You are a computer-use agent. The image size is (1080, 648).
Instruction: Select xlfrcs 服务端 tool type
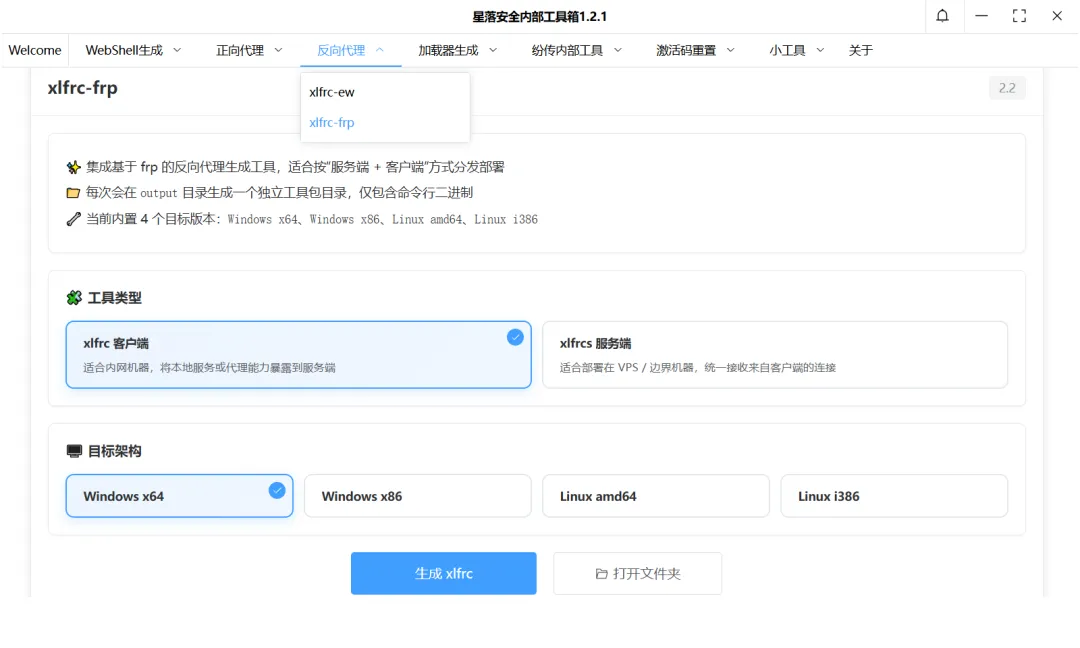click(x=775, y=355)
